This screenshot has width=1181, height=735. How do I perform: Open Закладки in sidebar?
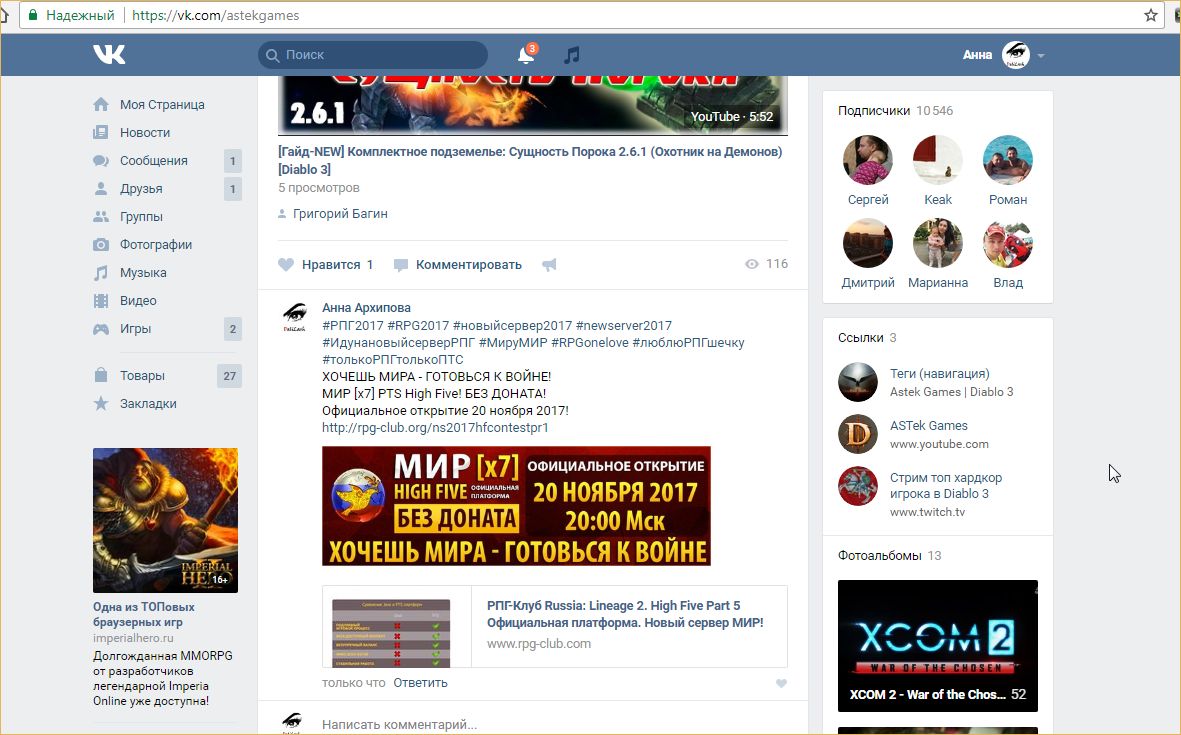pos(148,404)
